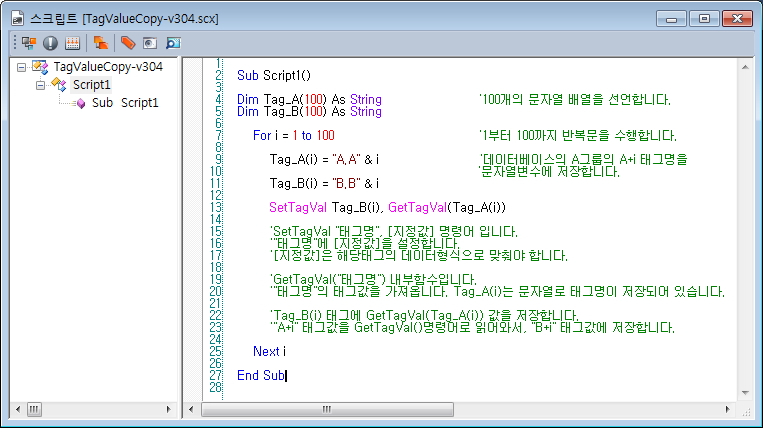Click the camera toolbar icon
763x428 pixels.
tap(150, 43)
